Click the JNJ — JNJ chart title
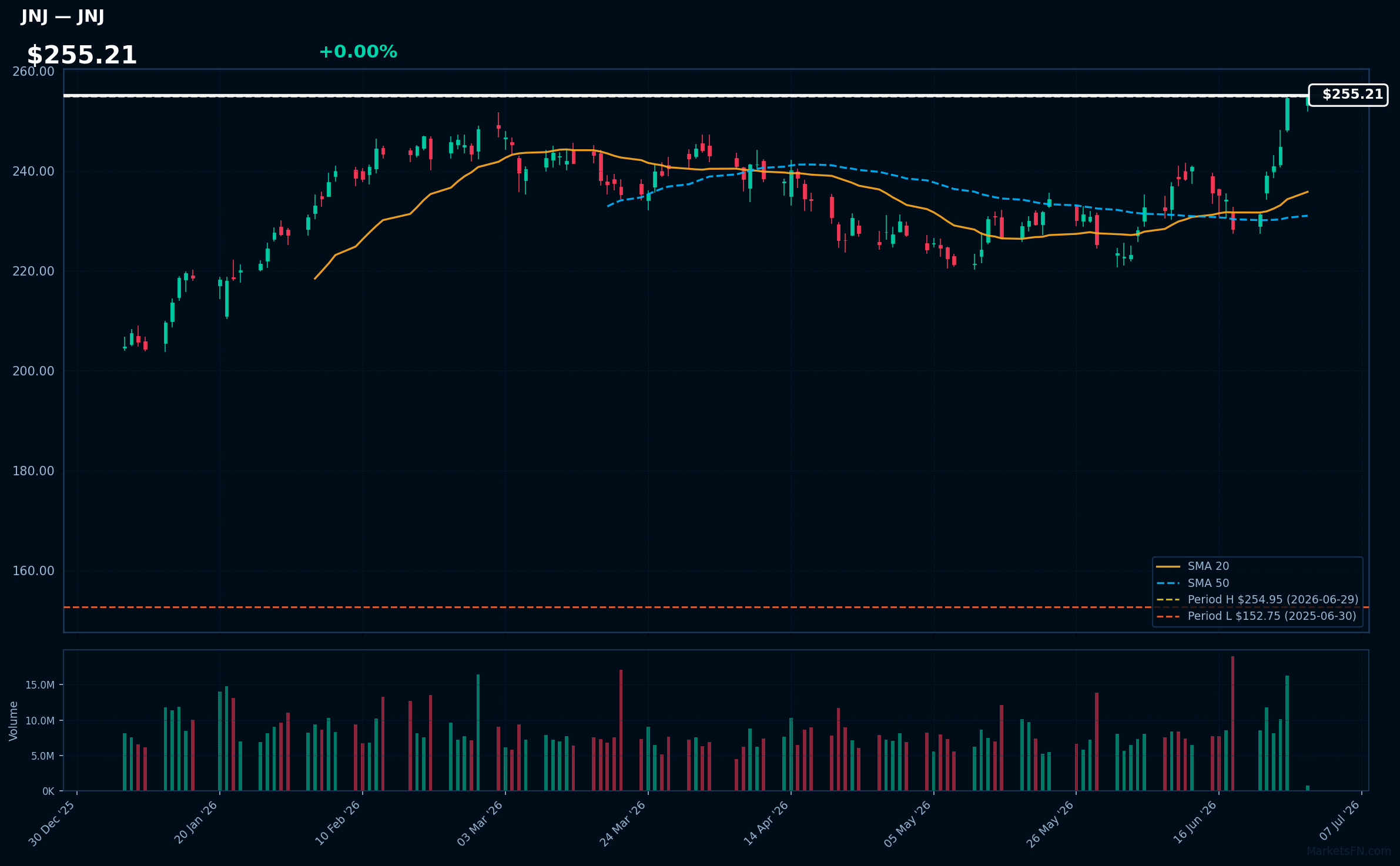Viewport: 1400px width, 866px height. pyautogui.click(x=62, y=16)
